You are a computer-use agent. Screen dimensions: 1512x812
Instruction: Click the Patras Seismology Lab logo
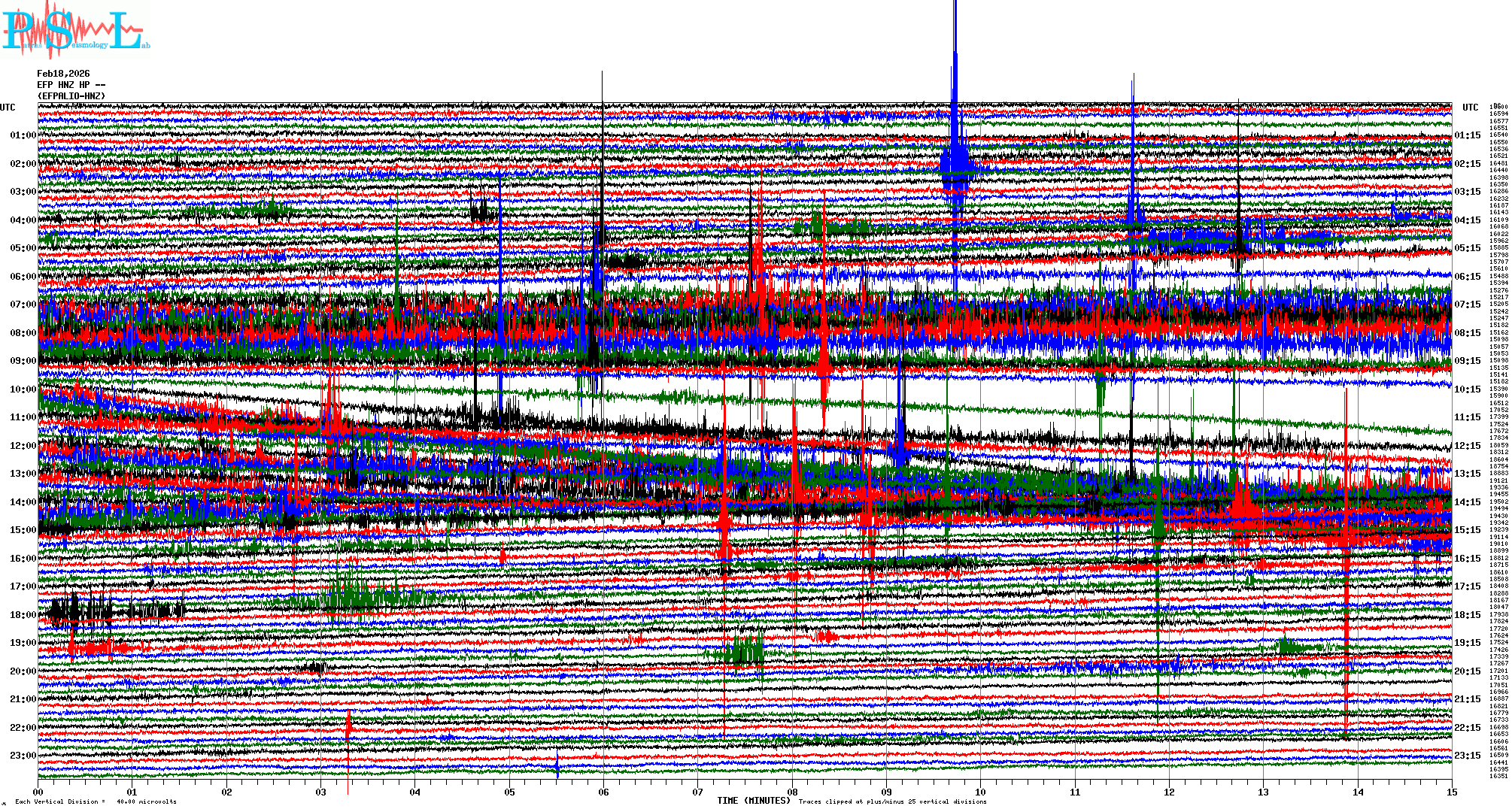pyautogui.click(x=75, y=30)
